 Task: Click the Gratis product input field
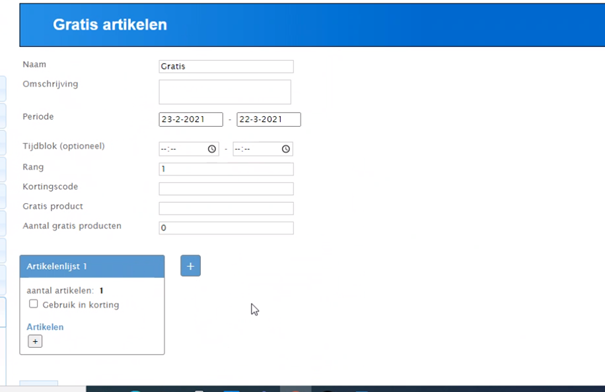point(226,208)
